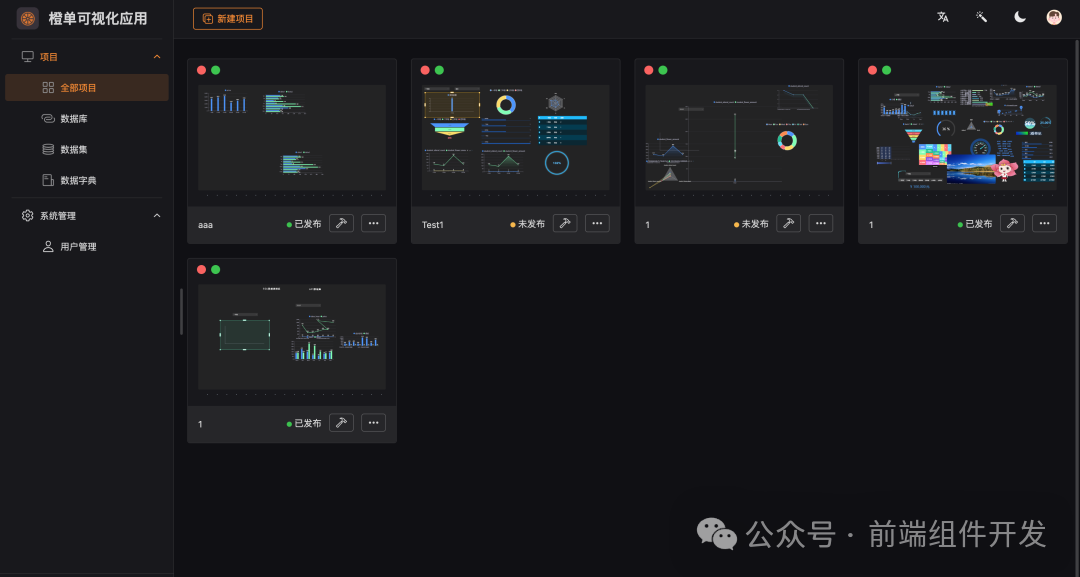Image resolution: width=1080 pixels, height=577 pixels.
Task: Click the 橙单可视化应用 logo icon
Action: [x=28, y=17]
